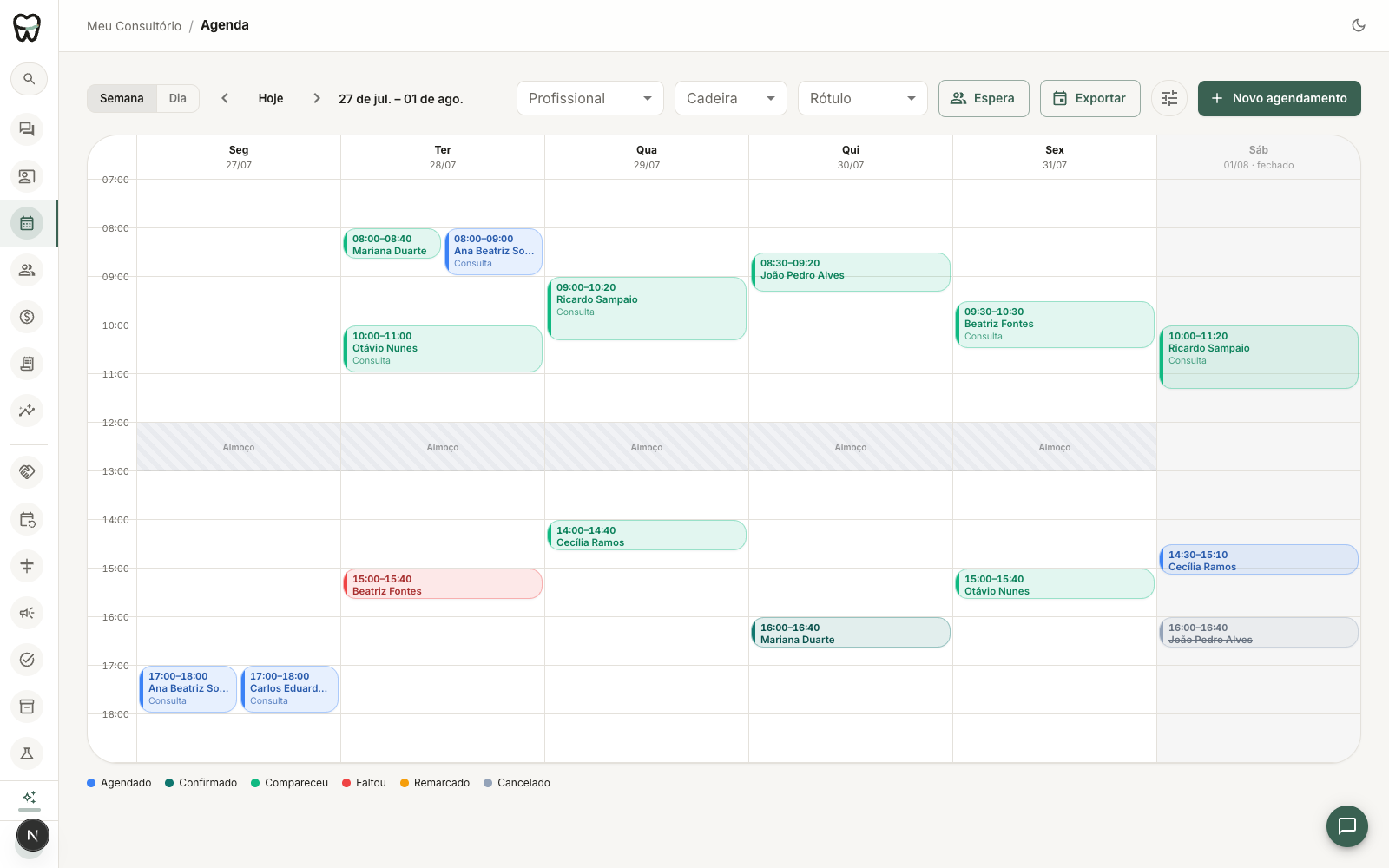1389x868 pixels.
Task: Open Ricardo Sampaio 09:00–10:20 Wednesday appointment
Action: click(x=647, y=309)
